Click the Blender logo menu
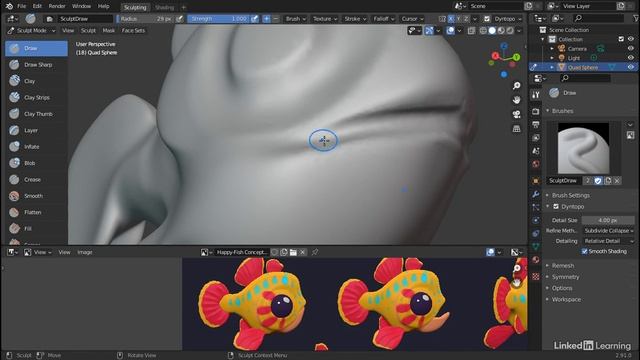 click(x=9, y=6)
